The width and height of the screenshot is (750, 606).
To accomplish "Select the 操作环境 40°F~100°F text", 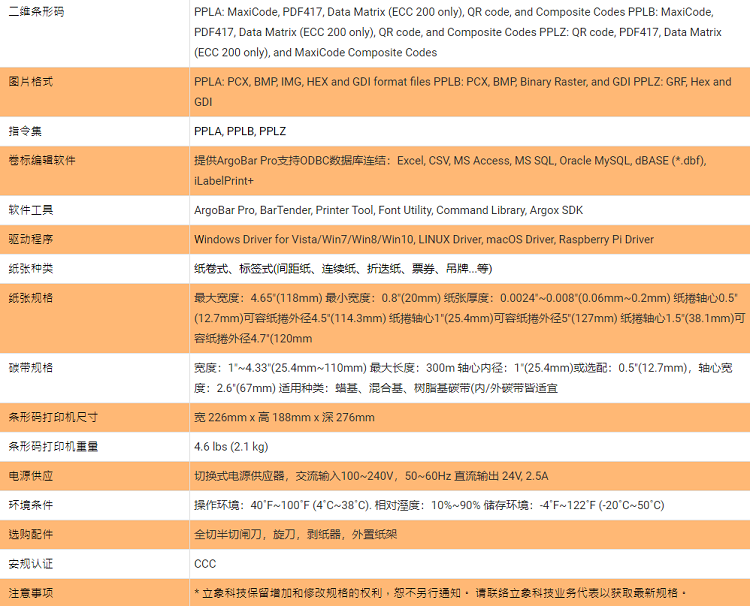I will click(x=429, y=505).
